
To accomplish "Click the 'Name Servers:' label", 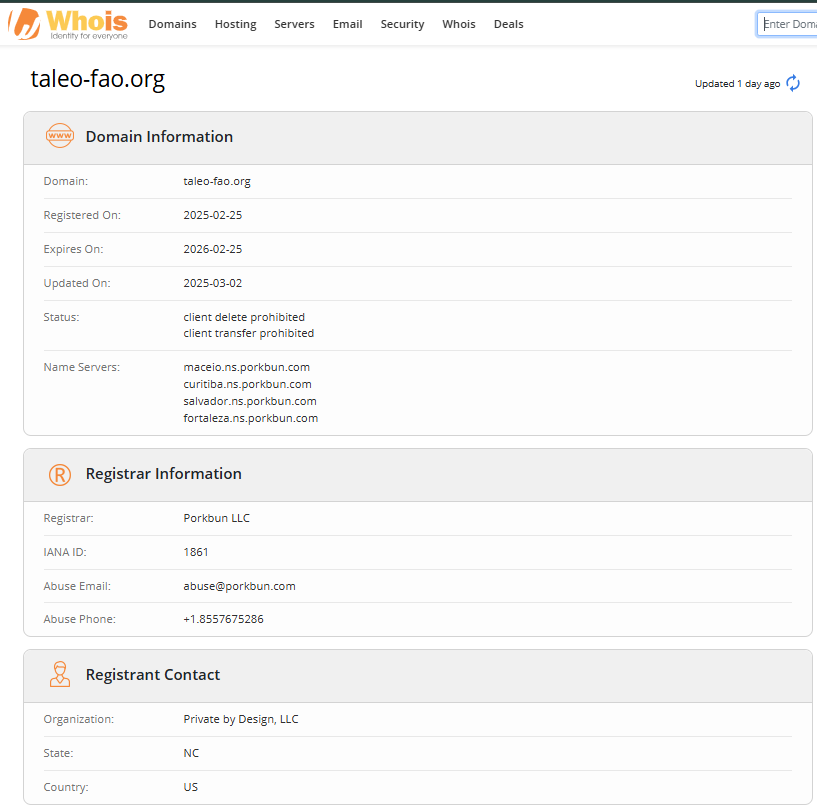I will point(82,367).
